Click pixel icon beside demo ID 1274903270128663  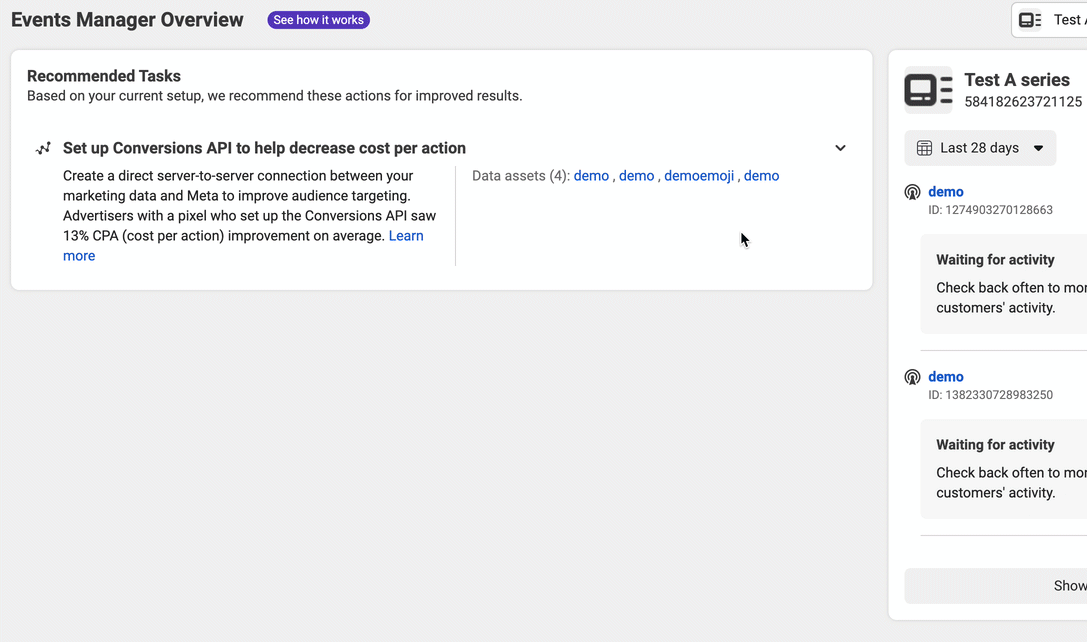[912, 192]
